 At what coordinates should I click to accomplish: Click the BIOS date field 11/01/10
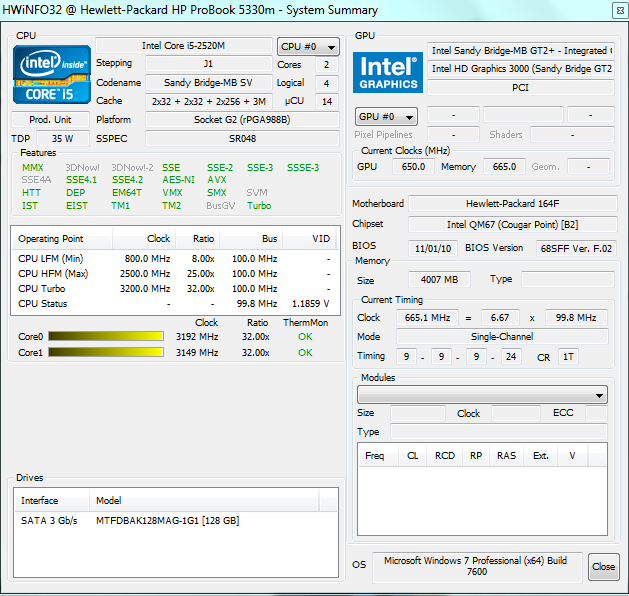point(433,248)
